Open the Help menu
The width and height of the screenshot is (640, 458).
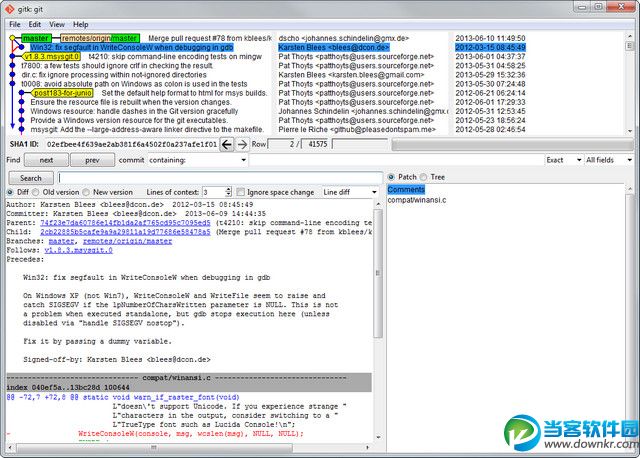[x=80, y=24]
